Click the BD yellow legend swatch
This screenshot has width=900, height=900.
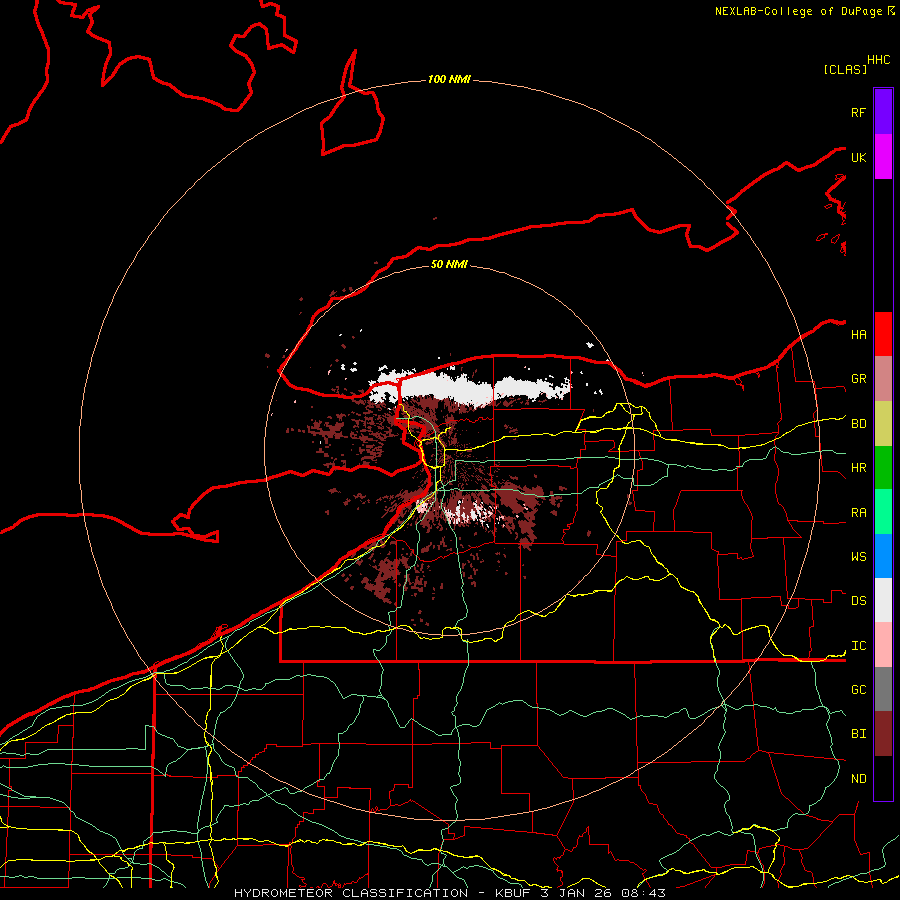tap(883, 423)
